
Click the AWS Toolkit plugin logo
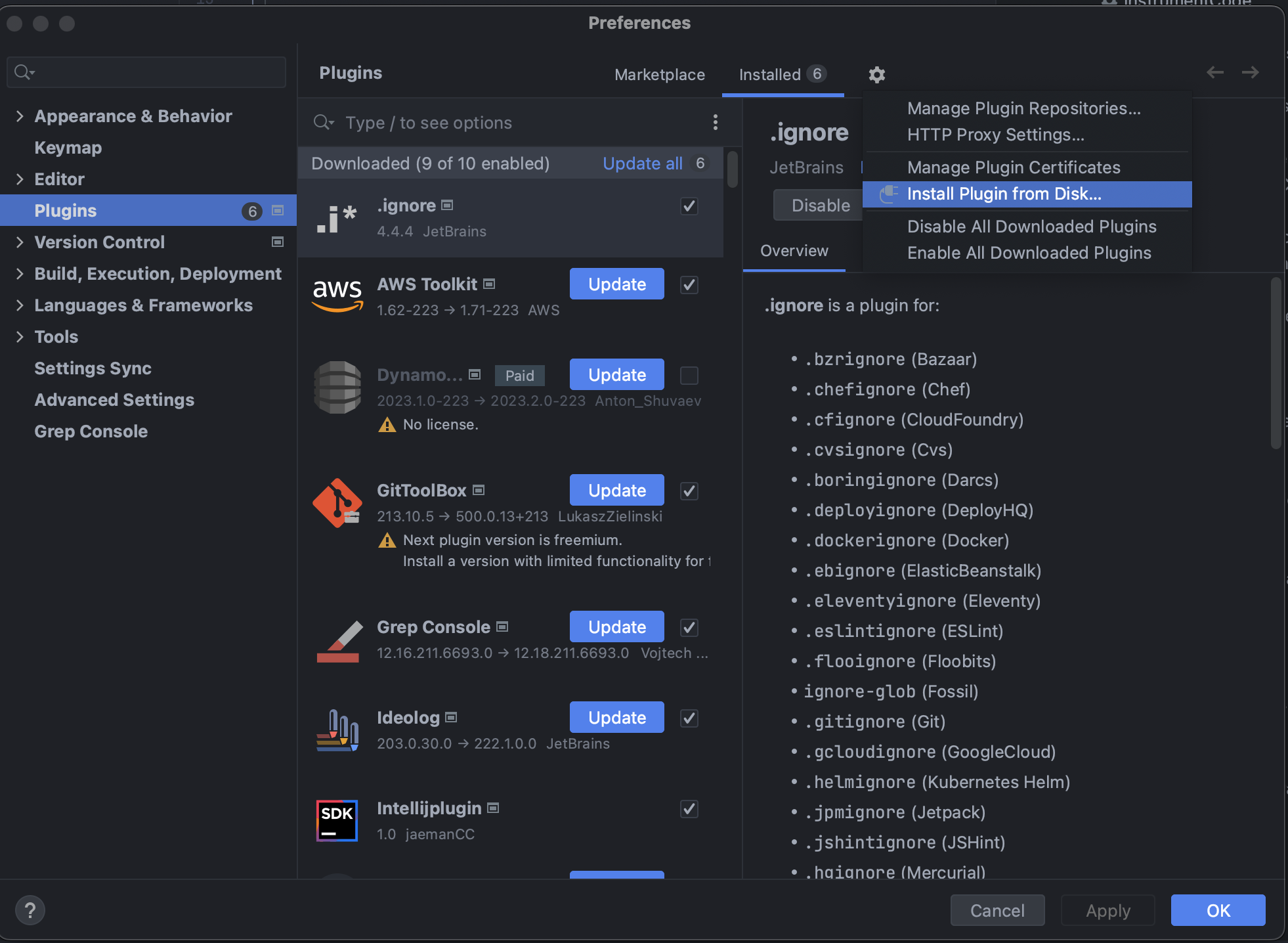337,294
